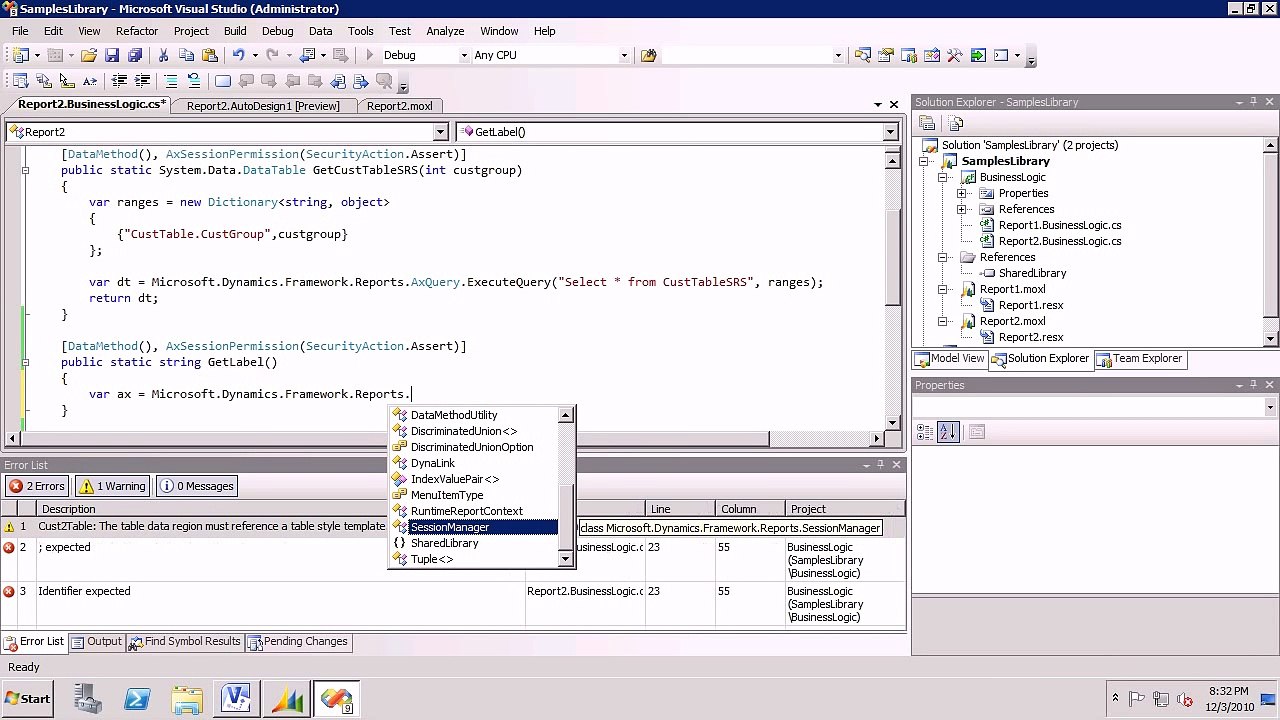Open the Properties panel object dropdown
Viewport: 1280px width, 720px height.
coord(1270,407)
